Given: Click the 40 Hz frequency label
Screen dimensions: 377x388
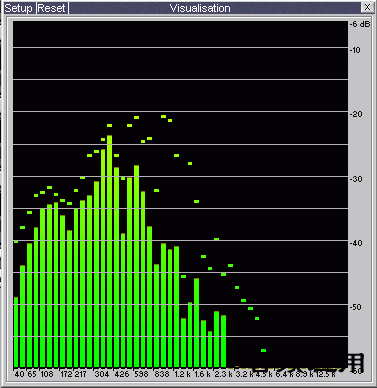Looking at the screenshot, I should 19,374.
